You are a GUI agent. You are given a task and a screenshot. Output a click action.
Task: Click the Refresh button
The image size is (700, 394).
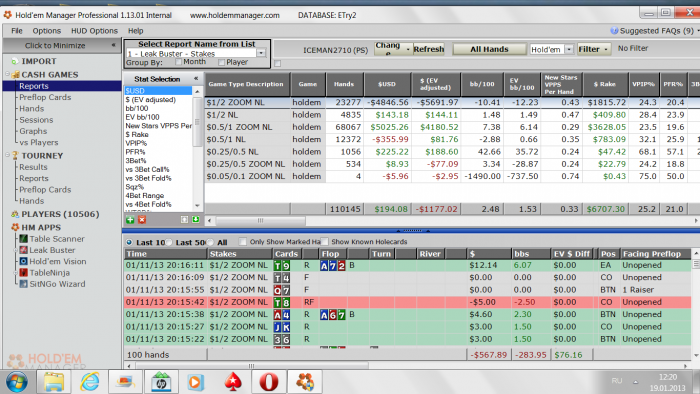pyautogui.click(x=429, y=49)
